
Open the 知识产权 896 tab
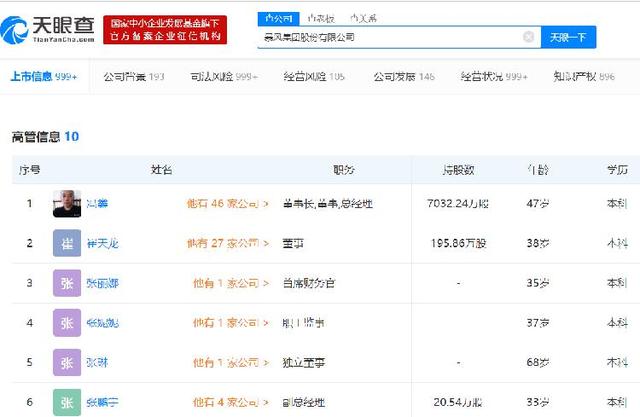click(x=584, y=76)
